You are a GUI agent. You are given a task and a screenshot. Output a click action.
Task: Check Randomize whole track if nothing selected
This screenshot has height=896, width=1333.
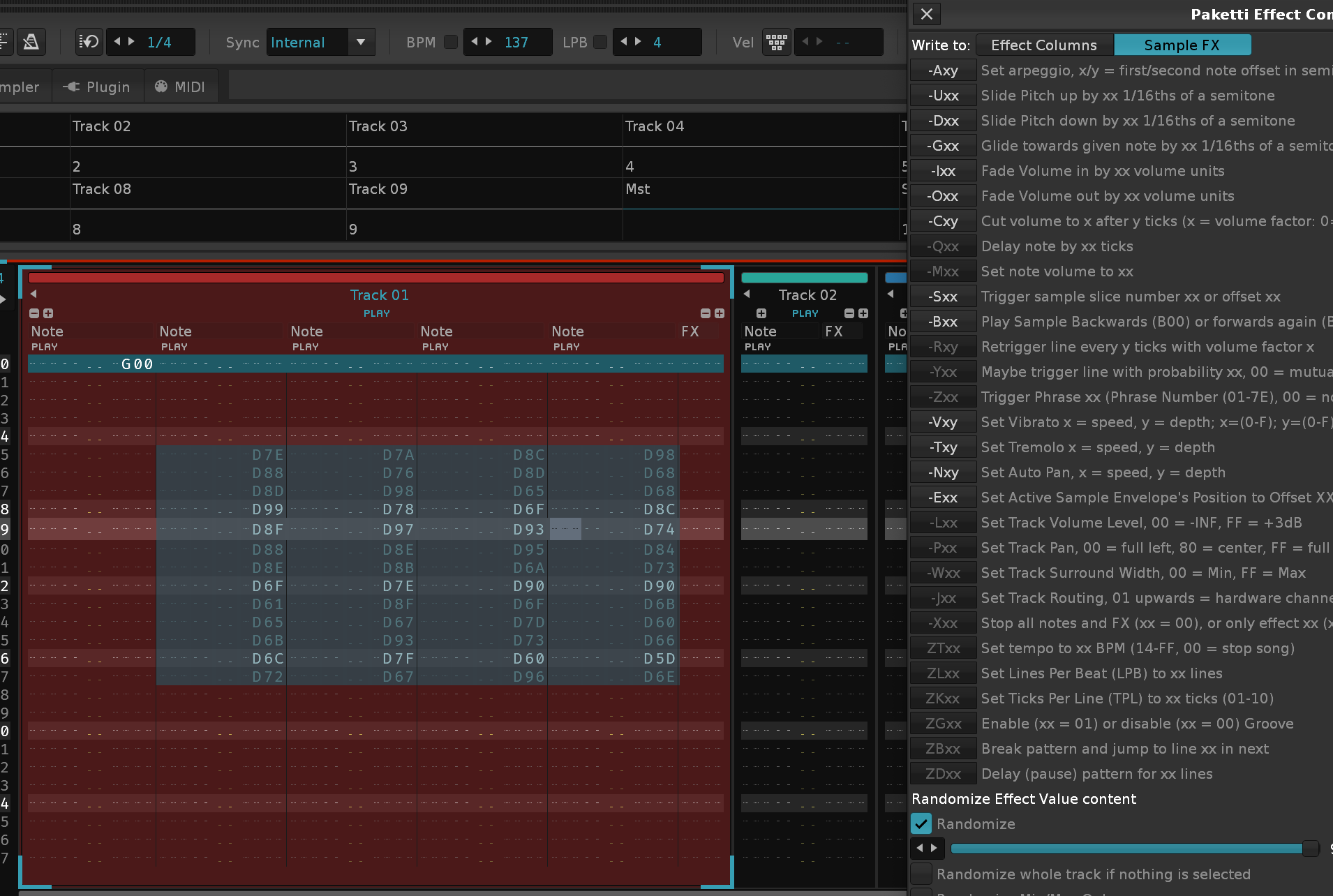tap(921, 874)
